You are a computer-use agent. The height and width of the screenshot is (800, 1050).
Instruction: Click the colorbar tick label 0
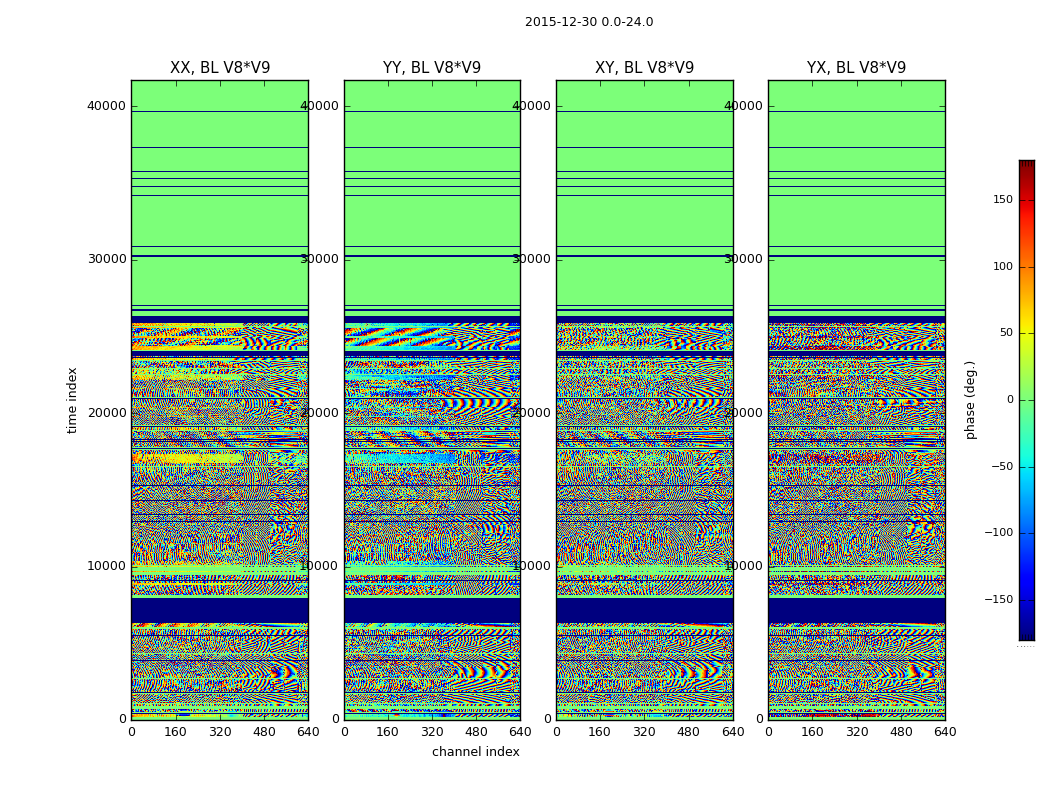click(1009, 400)
